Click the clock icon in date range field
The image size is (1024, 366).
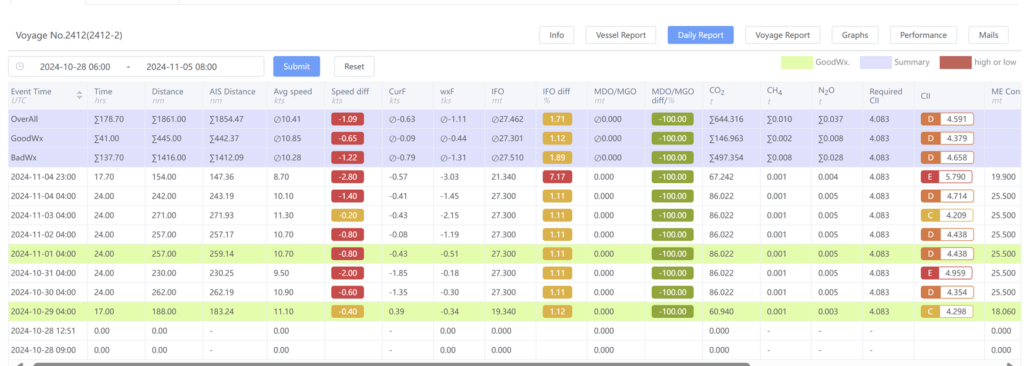[20, 67]
